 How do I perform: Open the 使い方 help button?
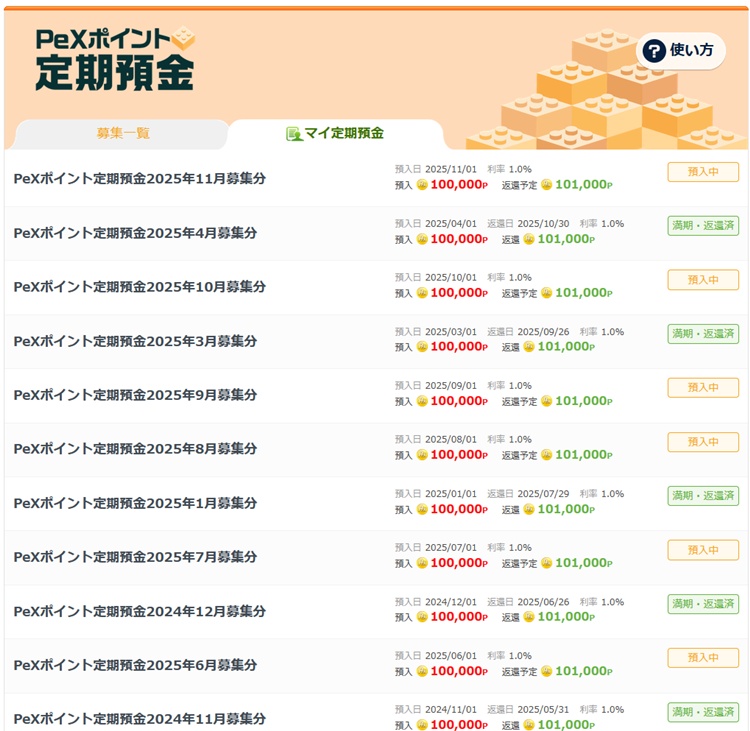[681, 51]
